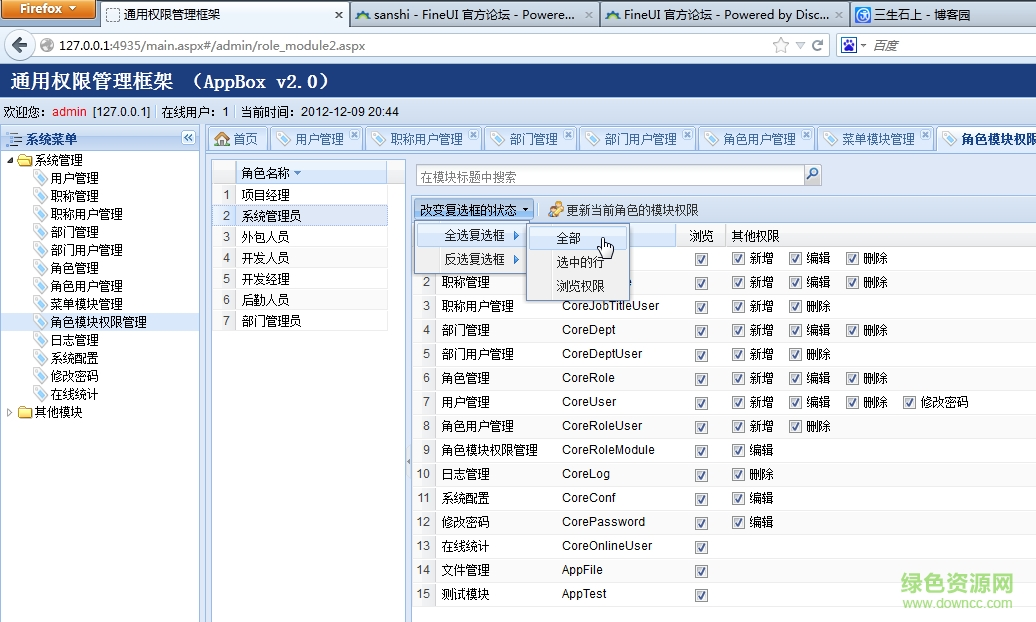This screenshot has width=1036, height=622.
Task: Open 日志管理 in the sidebar tree
Action: pyautogui.click(x=74, y=340)
